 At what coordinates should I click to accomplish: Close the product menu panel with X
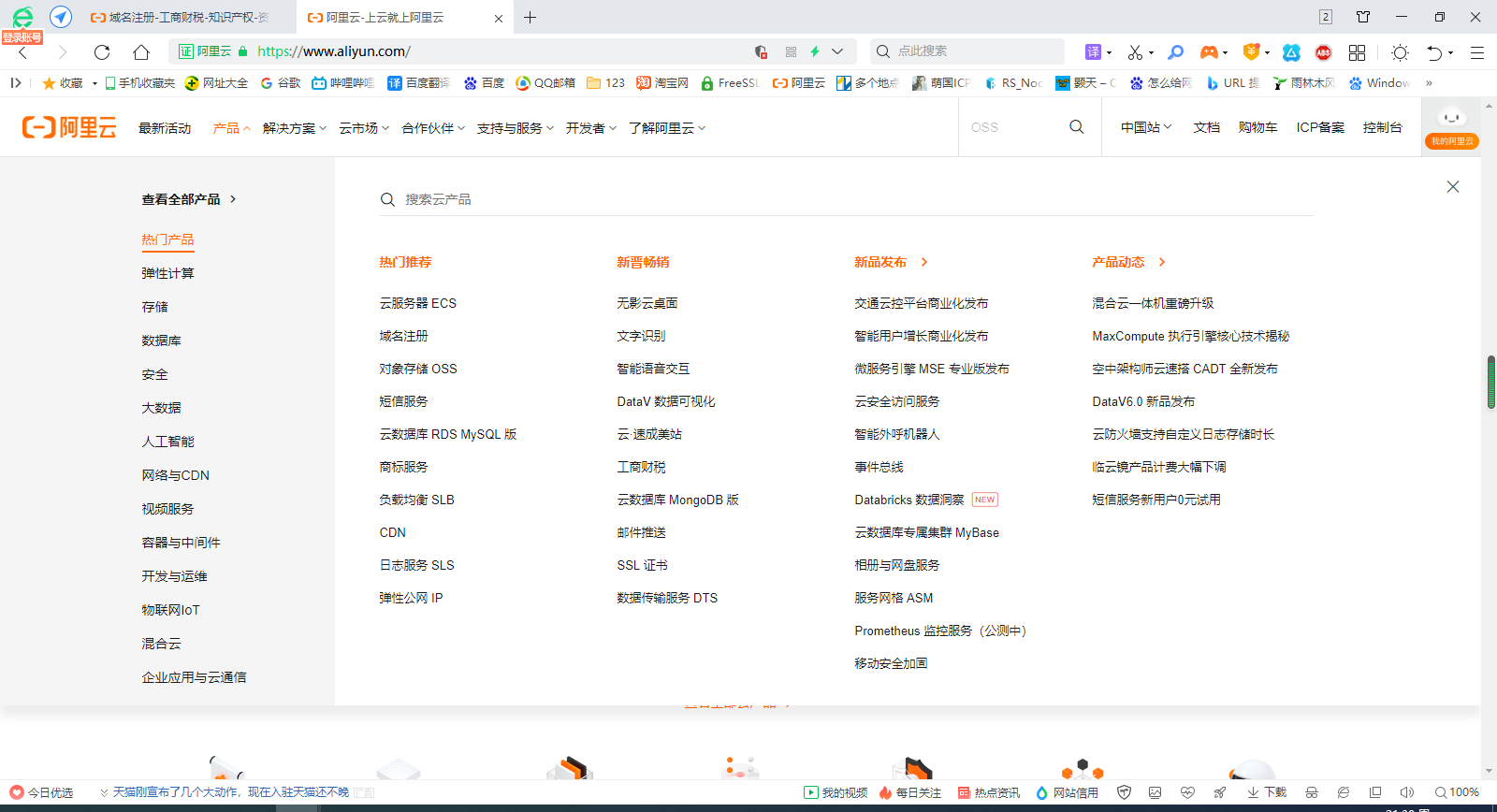pyautogui.click(x=1453, y=187)
